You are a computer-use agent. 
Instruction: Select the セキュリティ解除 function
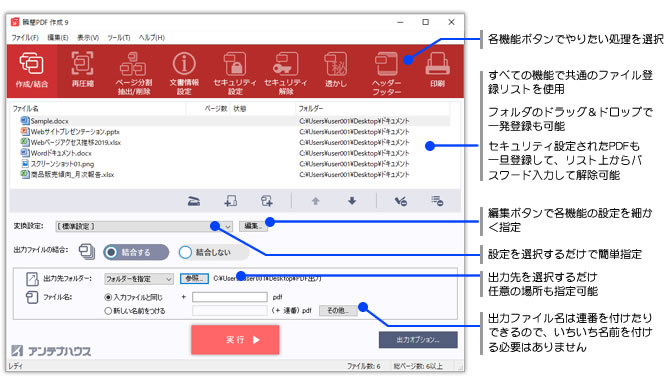click(285, 72)
